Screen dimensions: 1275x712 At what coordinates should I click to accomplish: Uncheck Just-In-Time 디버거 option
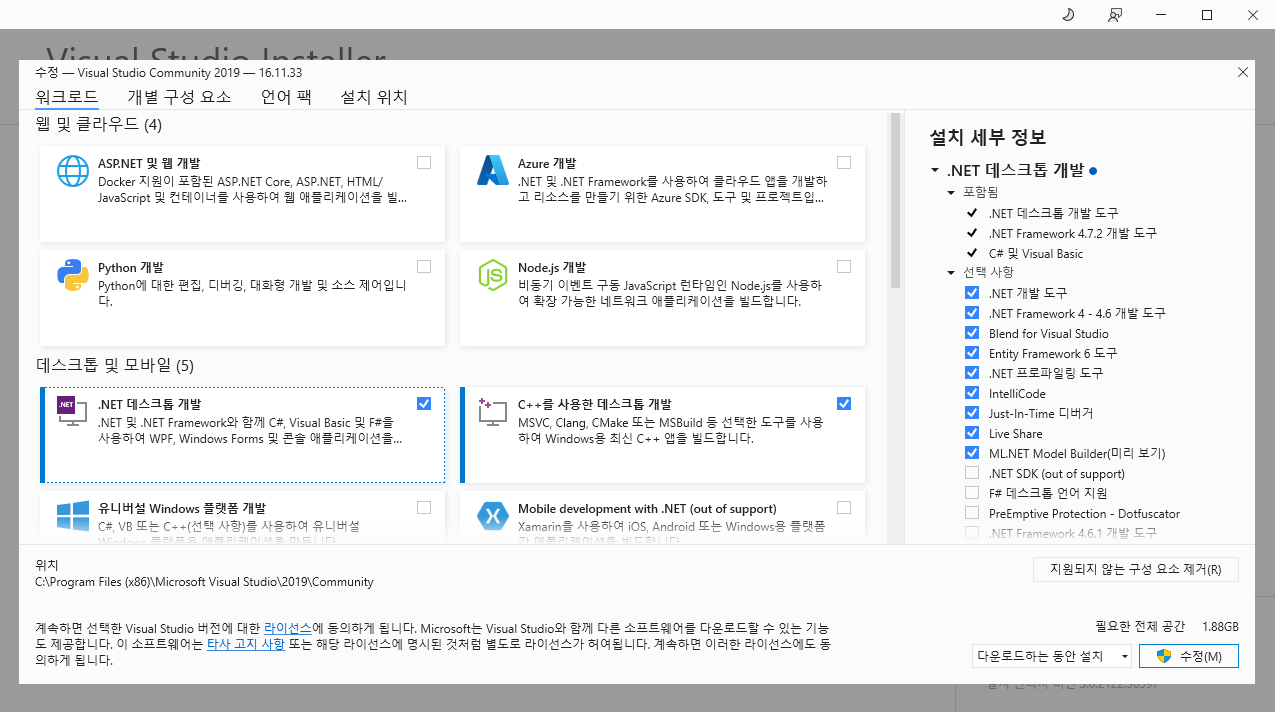[x=972, y=413]
